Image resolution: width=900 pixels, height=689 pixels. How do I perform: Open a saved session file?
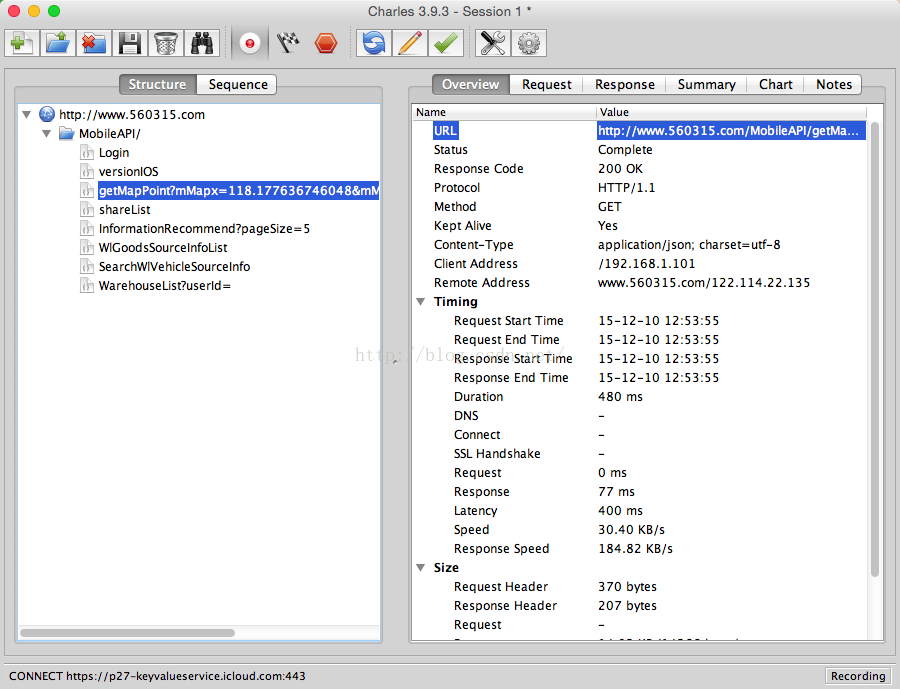coord(58,43)
